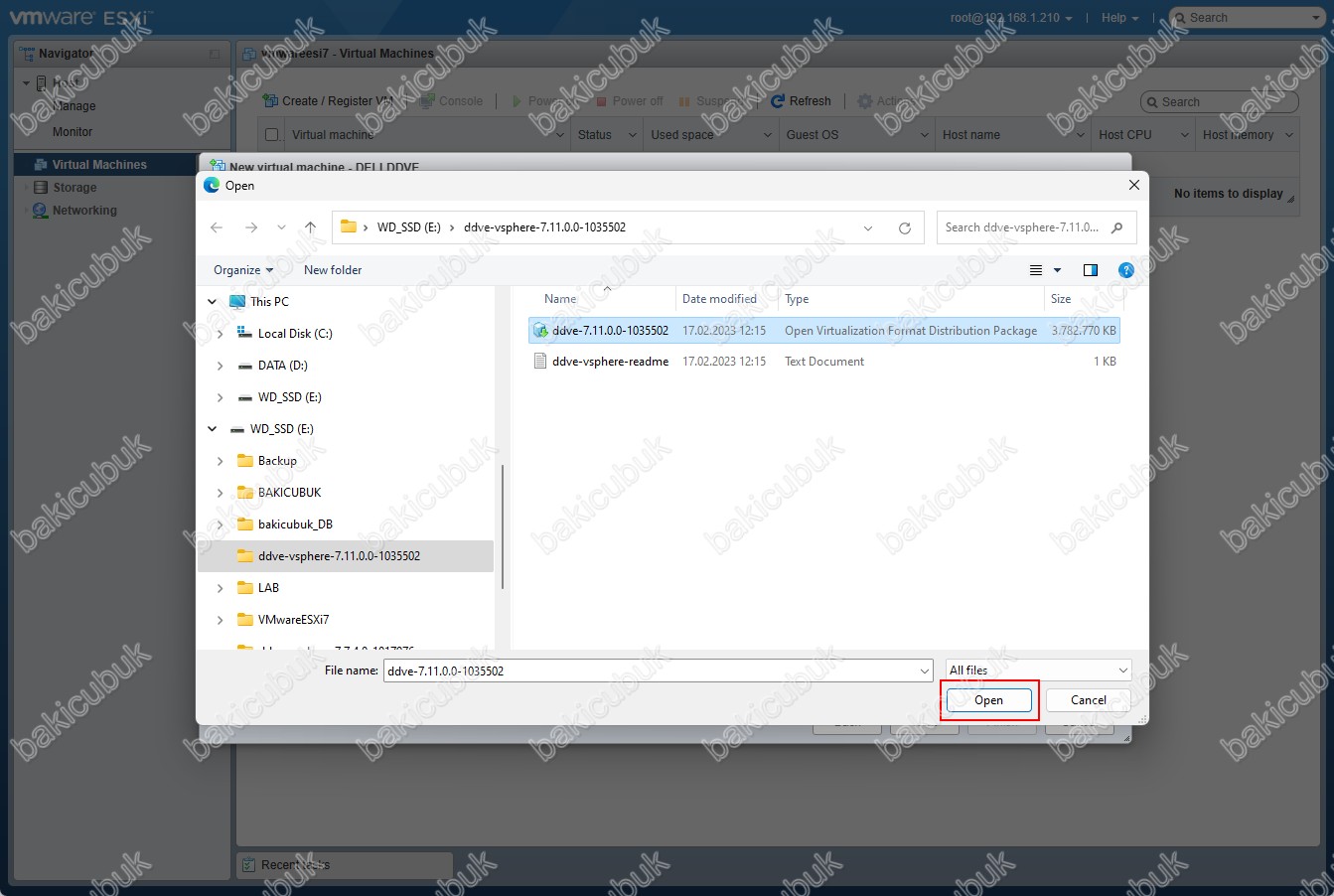The image size is (1334, 896).
Task: Close the Open file dialog
Action: point(1134,185)
